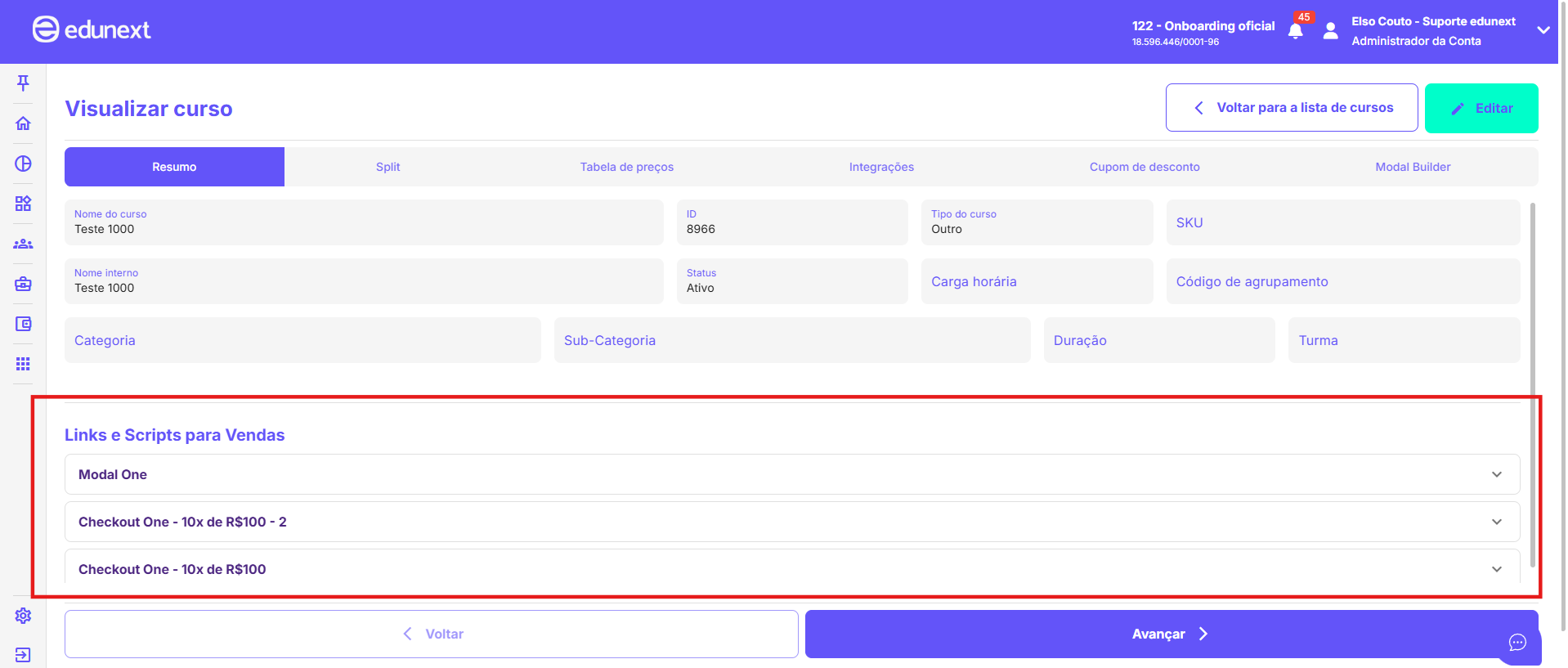Click the logout icon at sidebar bottom
Image resolution: width=1568 pixels, height=668 pixels.
[x=23, y=655]
